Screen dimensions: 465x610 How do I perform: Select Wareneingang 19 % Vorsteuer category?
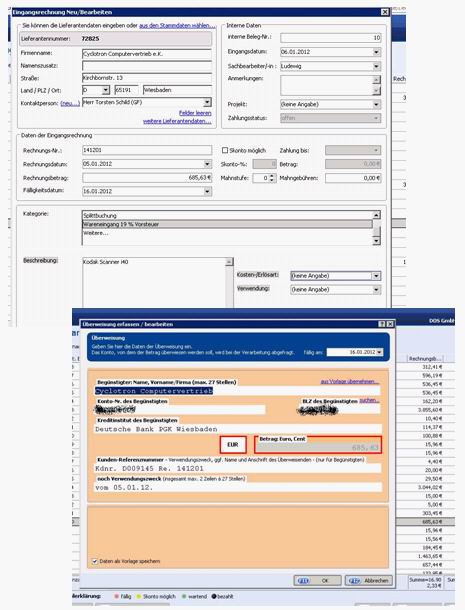227,224
